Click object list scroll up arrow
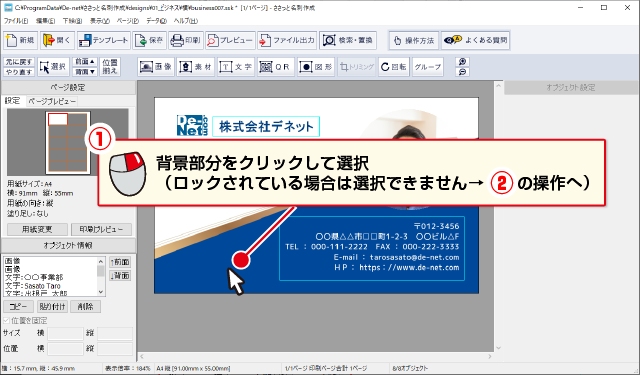 101,261
